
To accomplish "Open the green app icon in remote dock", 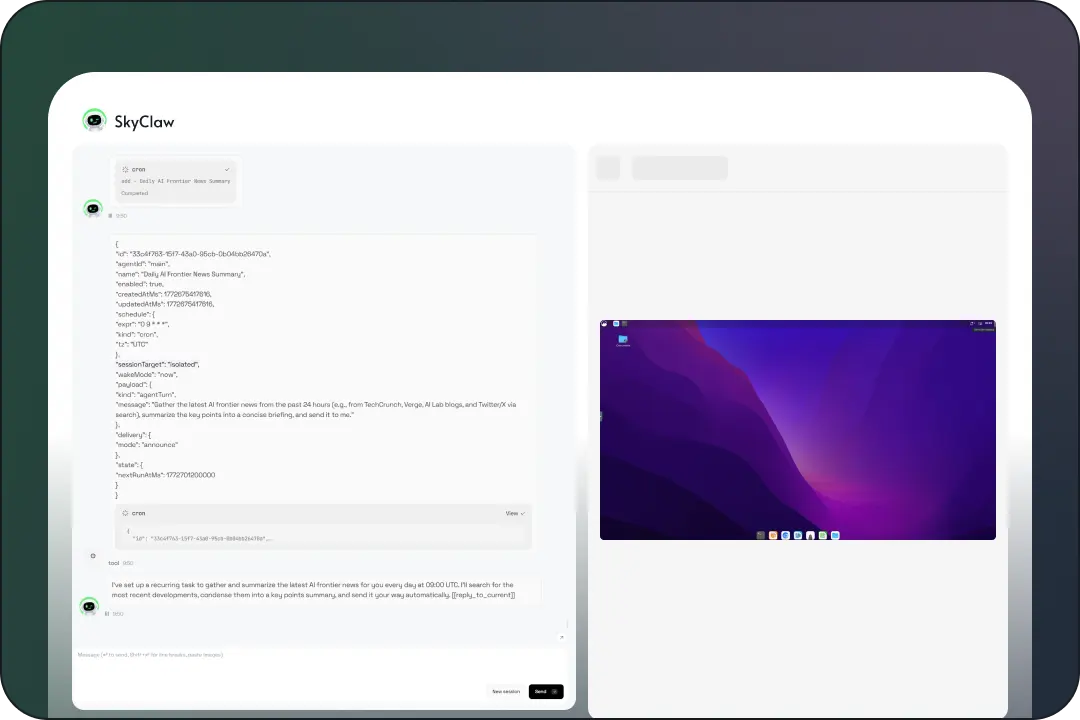I will tap(822, 535).
